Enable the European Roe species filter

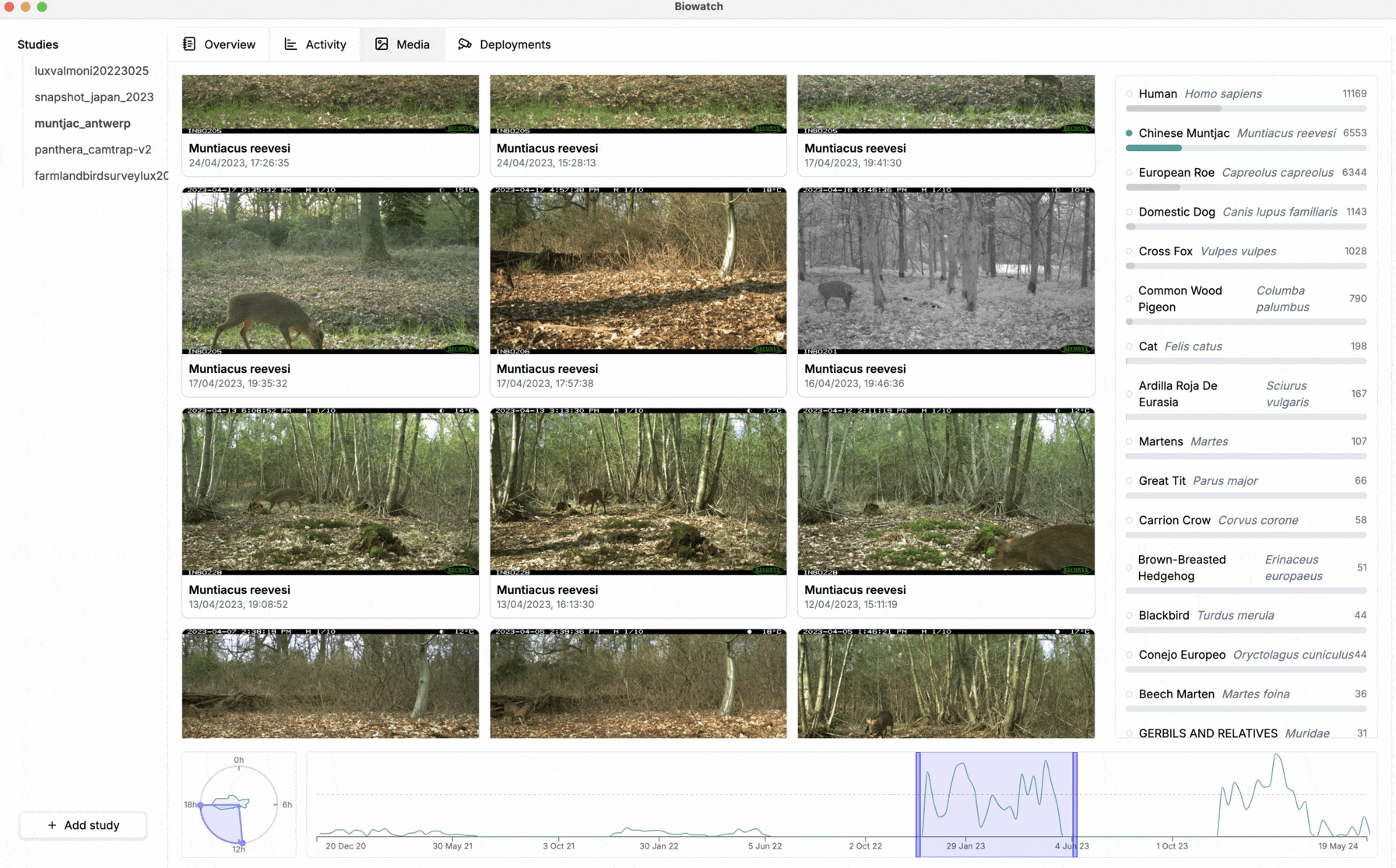pyautogui.click(x=1129, y=173)
